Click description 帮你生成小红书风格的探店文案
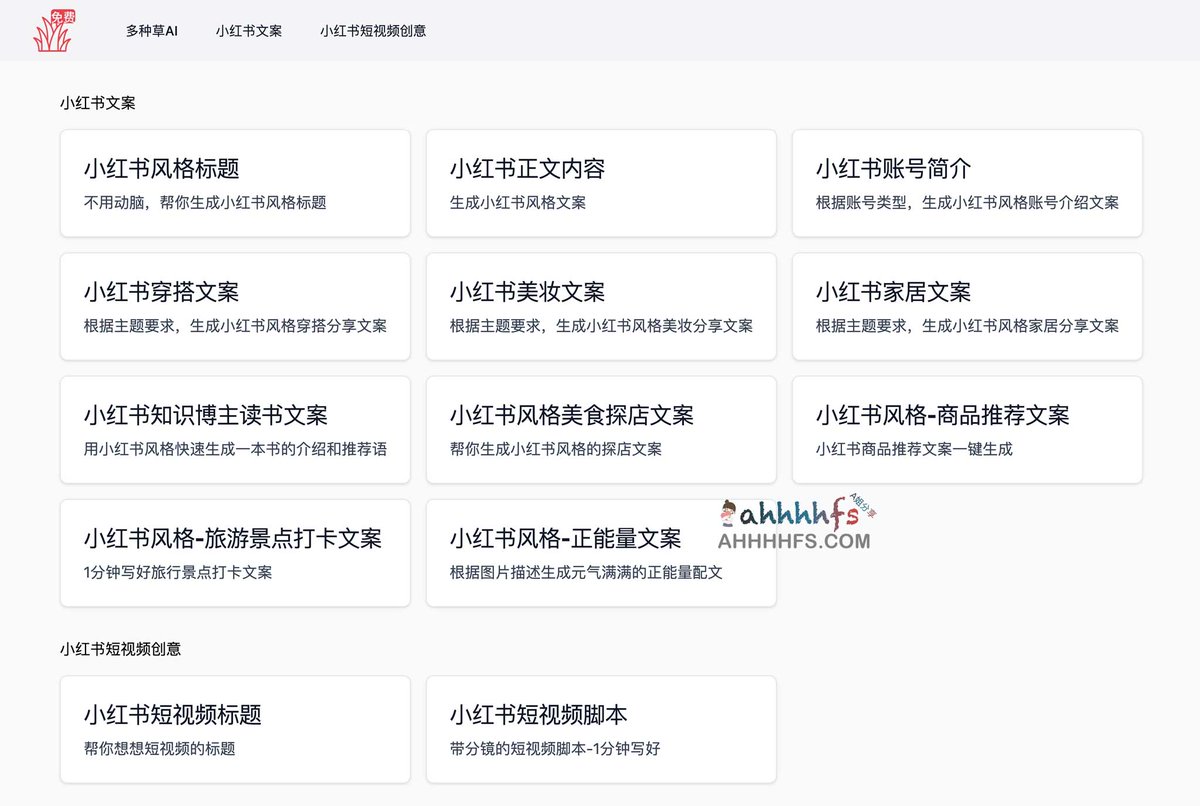The image size is (1200, 806). click(556, 449)
